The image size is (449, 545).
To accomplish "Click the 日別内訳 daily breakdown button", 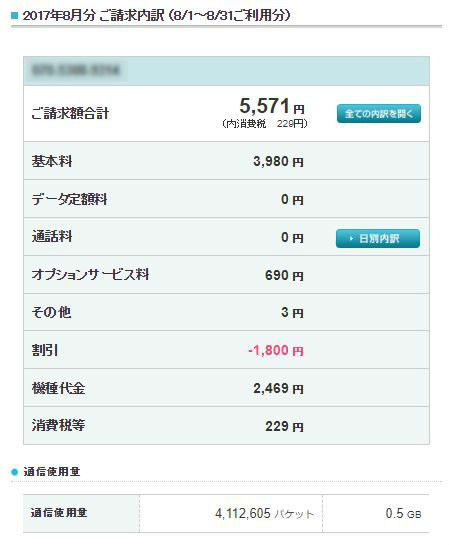I will point(378,238).
